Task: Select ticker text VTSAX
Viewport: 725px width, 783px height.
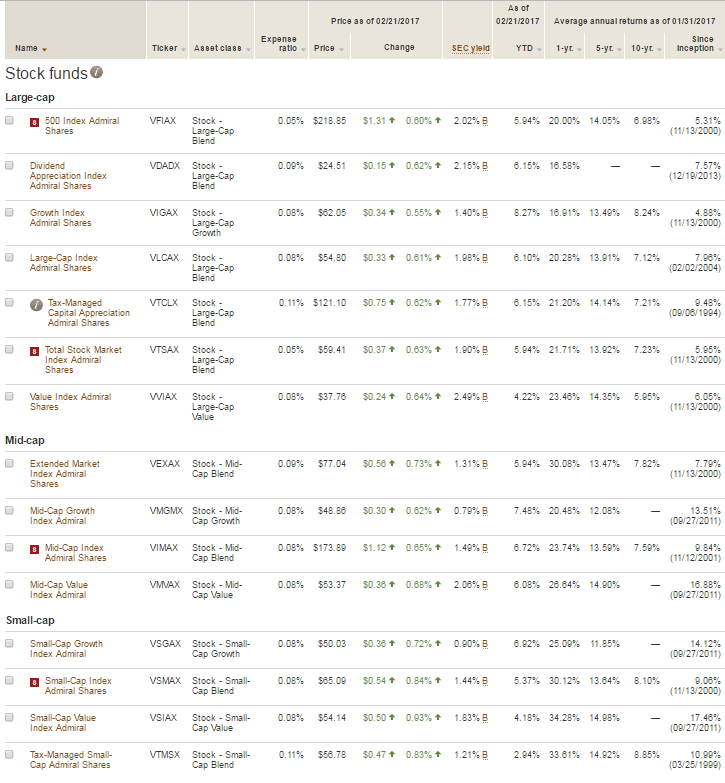Action: [x=164, y=350]
